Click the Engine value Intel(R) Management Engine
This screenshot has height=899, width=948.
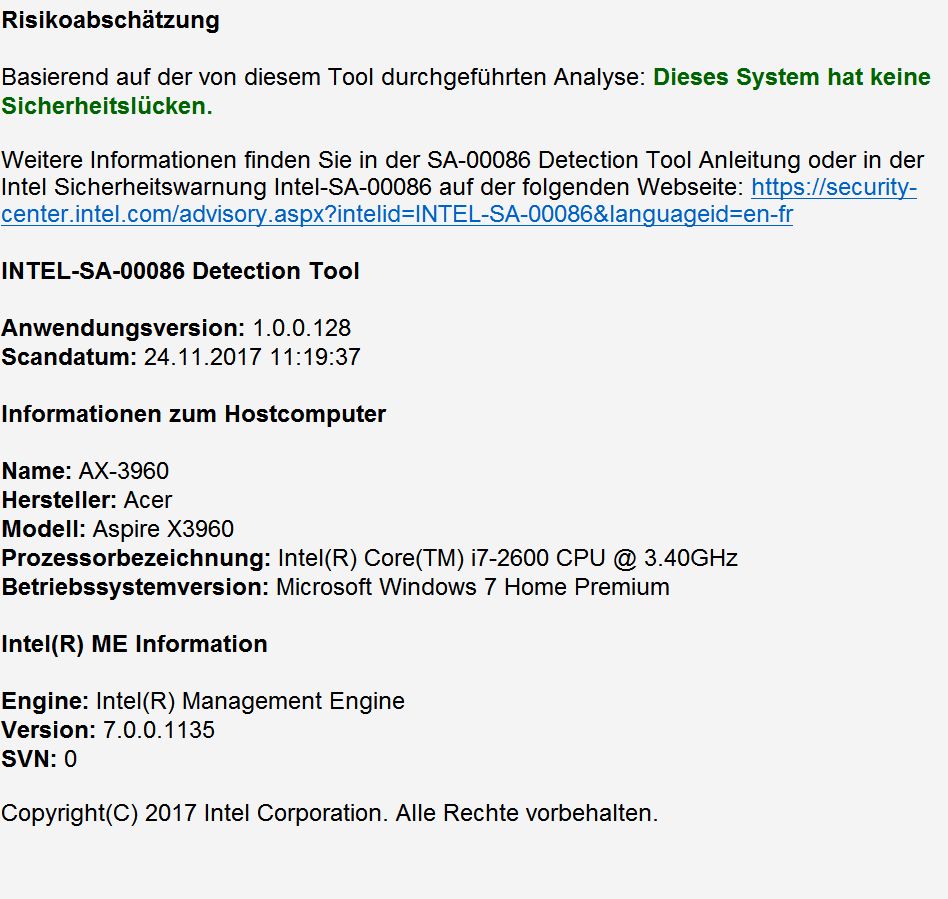pos(250,701)
